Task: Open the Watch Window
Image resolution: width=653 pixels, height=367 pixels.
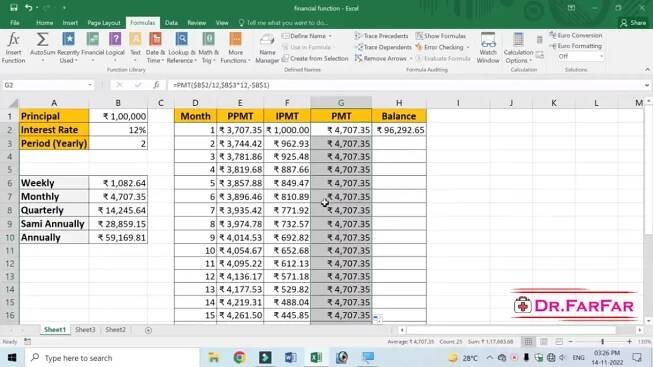Action: coord(488,48)
